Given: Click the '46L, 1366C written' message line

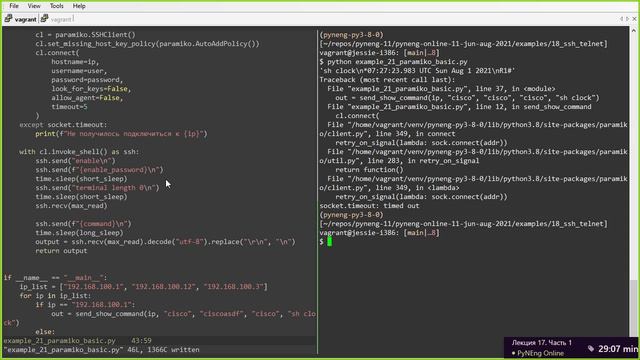Looking at the screenshot, I should coord(102,350).
